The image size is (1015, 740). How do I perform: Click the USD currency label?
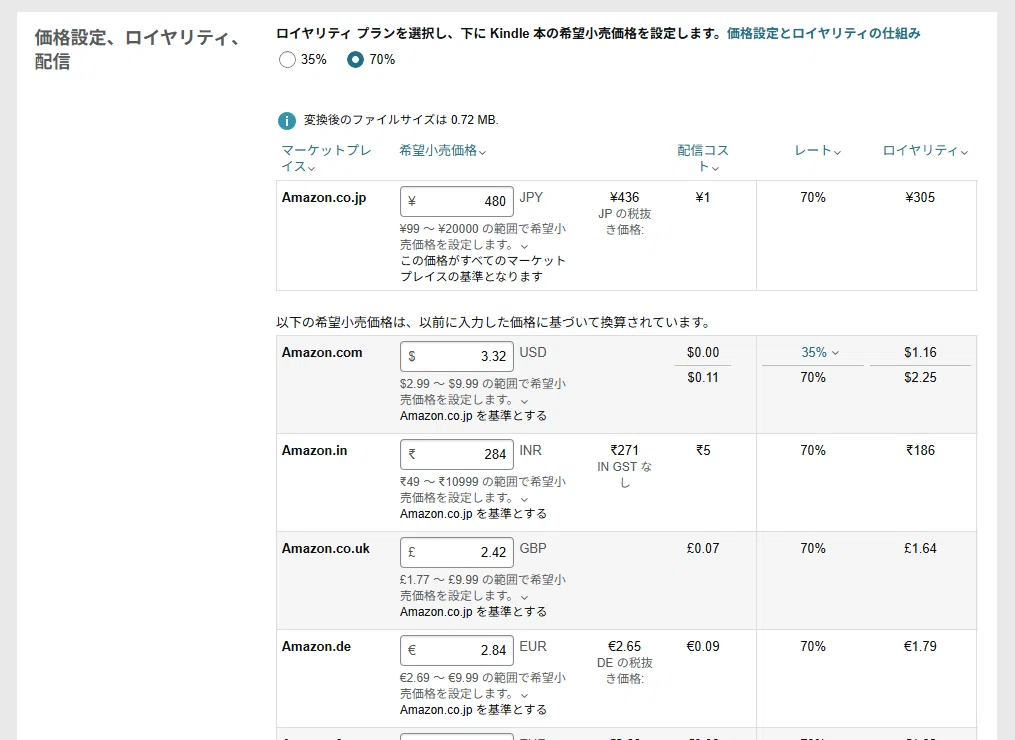(533, 352)
